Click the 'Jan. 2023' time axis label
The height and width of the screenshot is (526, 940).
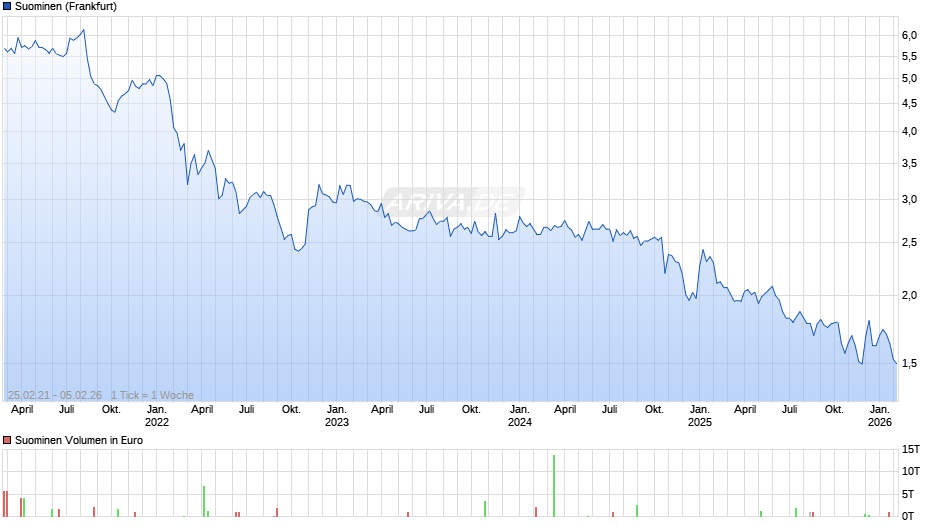click(x=337, y=416)
